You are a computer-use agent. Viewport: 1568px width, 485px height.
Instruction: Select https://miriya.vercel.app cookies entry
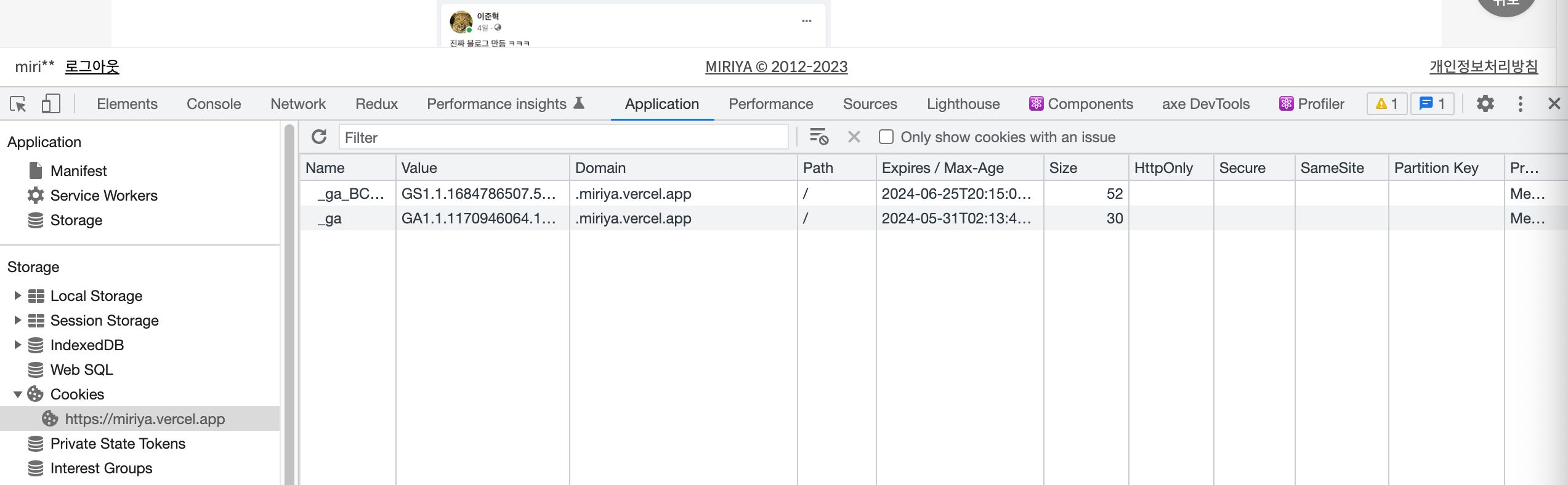coord(140,419)
